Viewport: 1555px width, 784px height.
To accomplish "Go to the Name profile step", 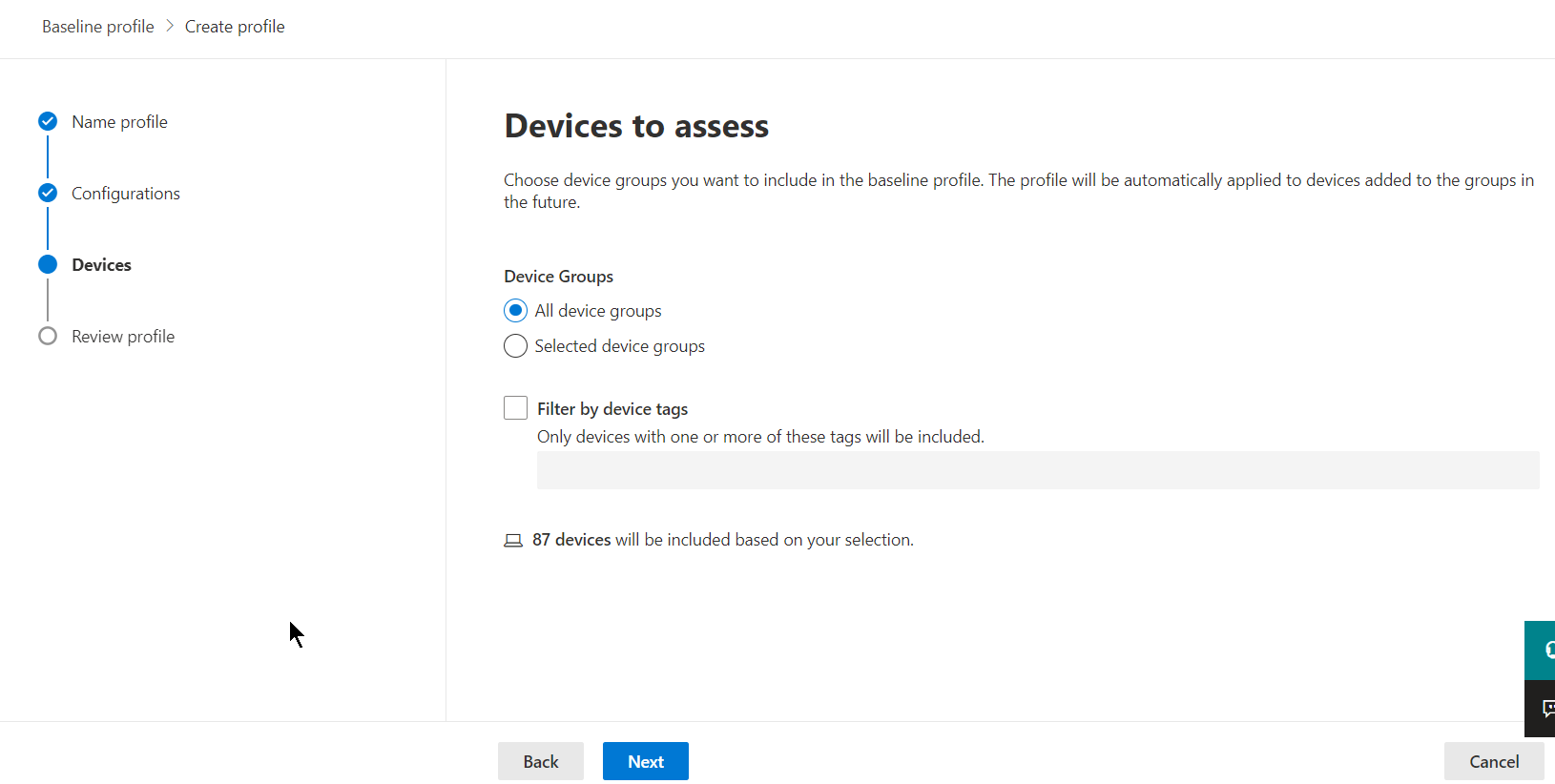I will click(x=119, y=122).
